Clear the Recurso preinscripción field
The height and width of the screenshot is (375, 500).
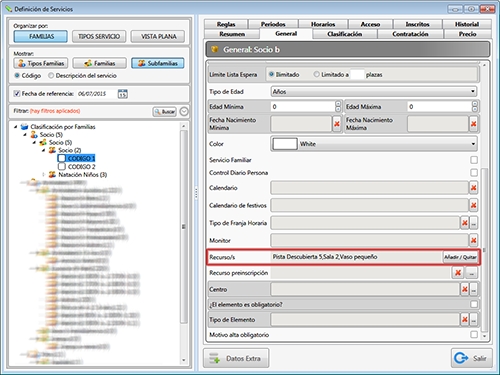(458, 273)
